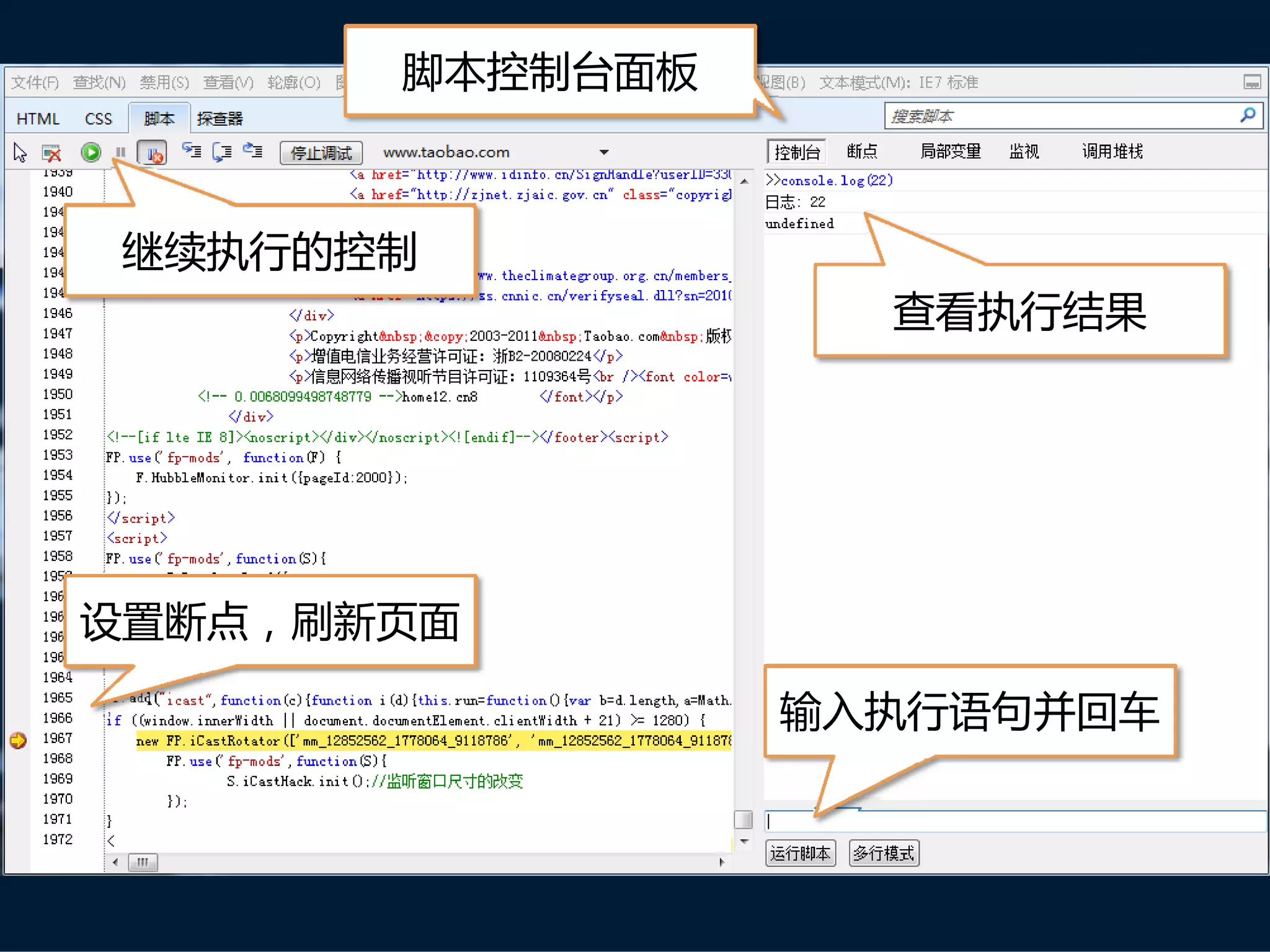1270x952 pixels.
Task: Click the pause script icon
Action: [120, 152]
